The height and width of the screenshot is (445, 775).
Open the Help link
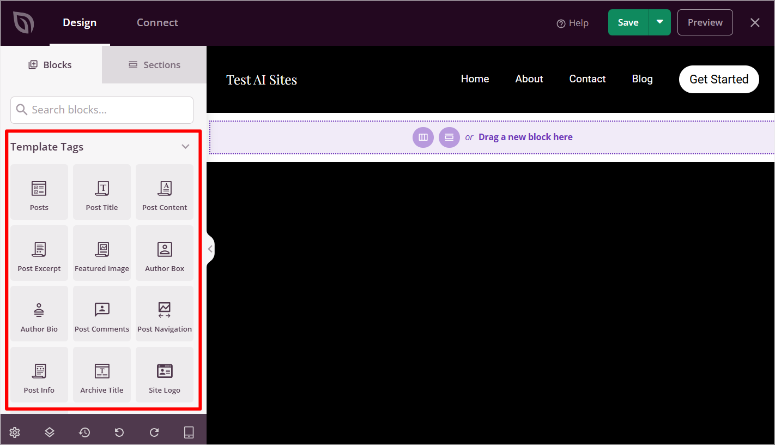[572, 23]
